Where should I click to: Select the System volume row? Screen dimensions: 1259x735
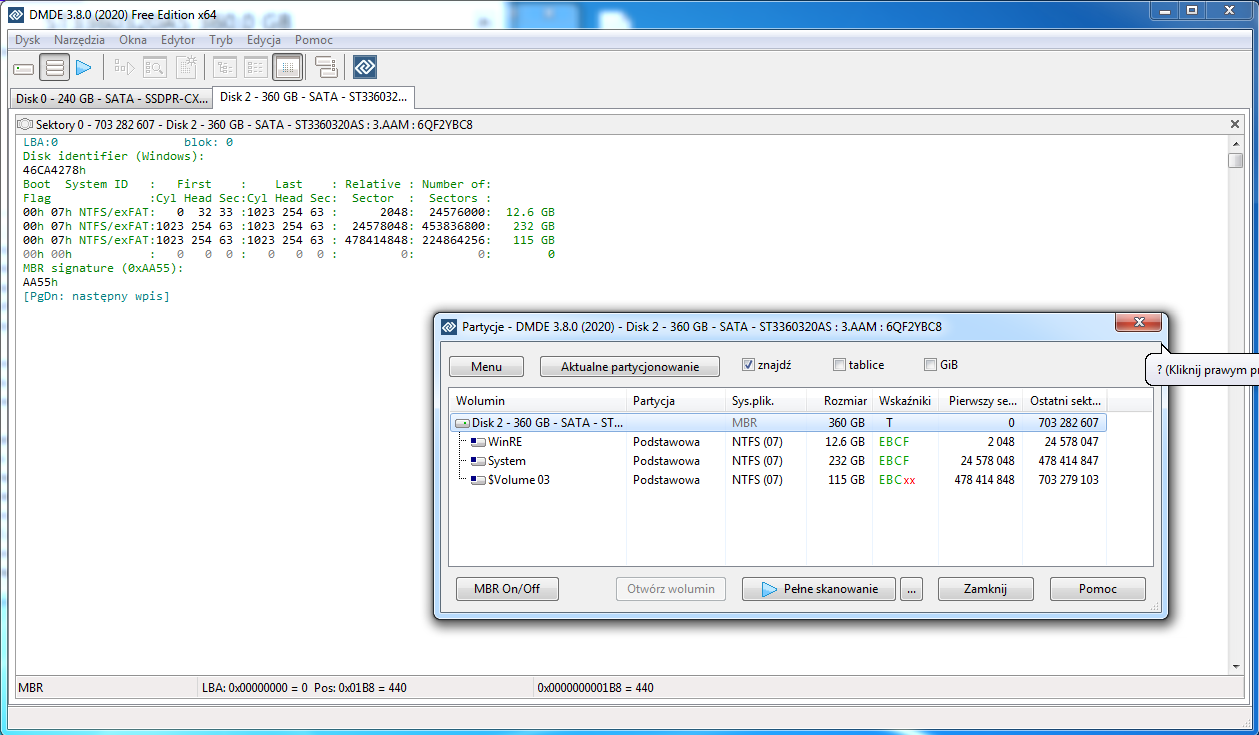coord(779,461)
